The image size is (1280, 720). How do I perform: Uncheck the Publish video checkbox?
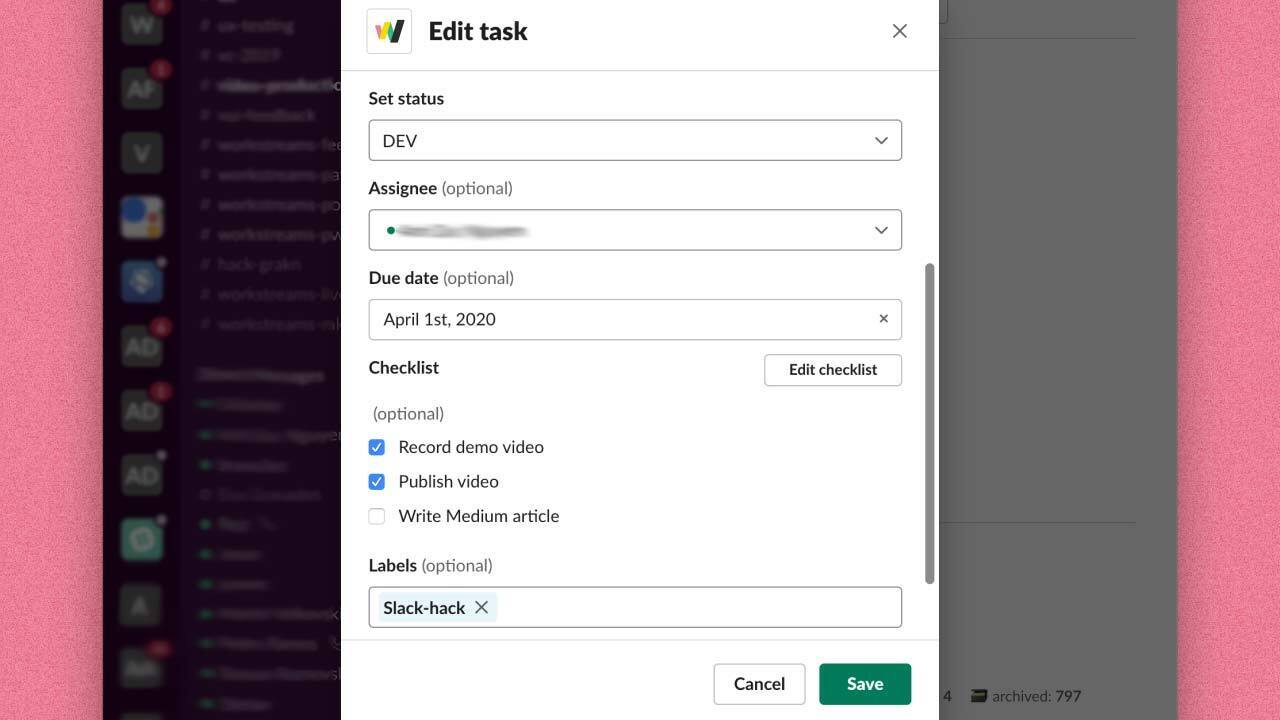pyautogui.click(x=377, y=482)
